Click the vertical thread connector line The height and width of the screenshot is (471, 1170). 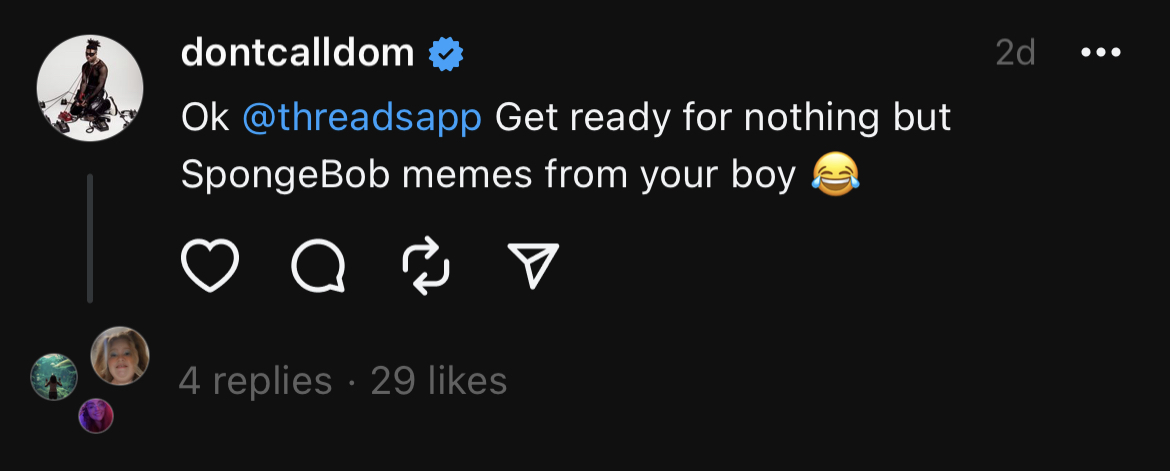point(90,238)
